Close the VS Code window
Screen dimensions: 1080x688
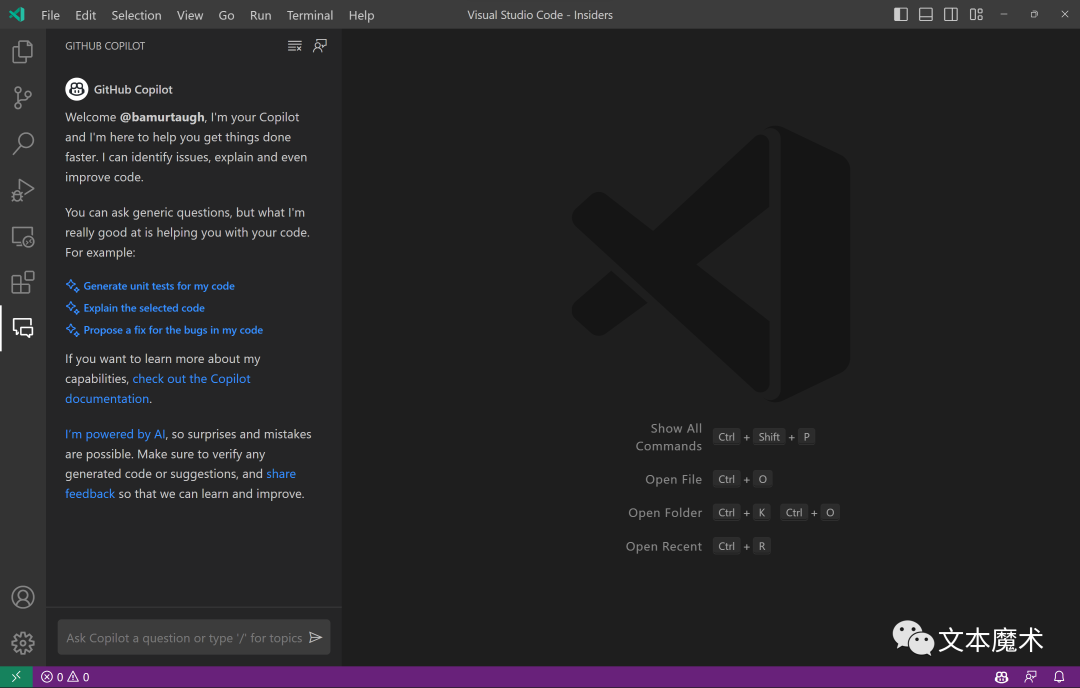click(x=1065, y=14)
